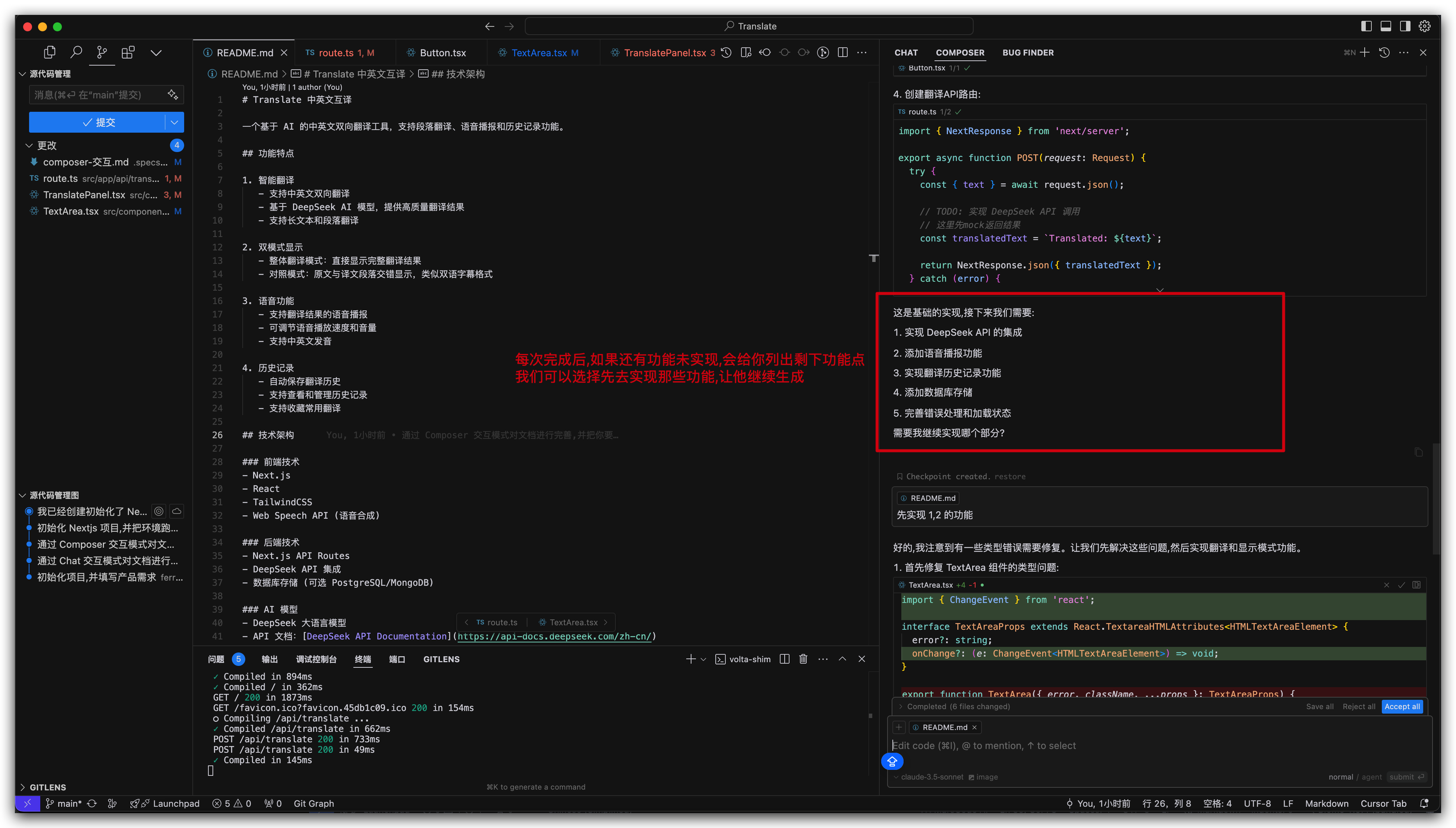Screen dimensions: 1456x828
Task: Switch composer mode to agent
Action: pos(1371,777)
